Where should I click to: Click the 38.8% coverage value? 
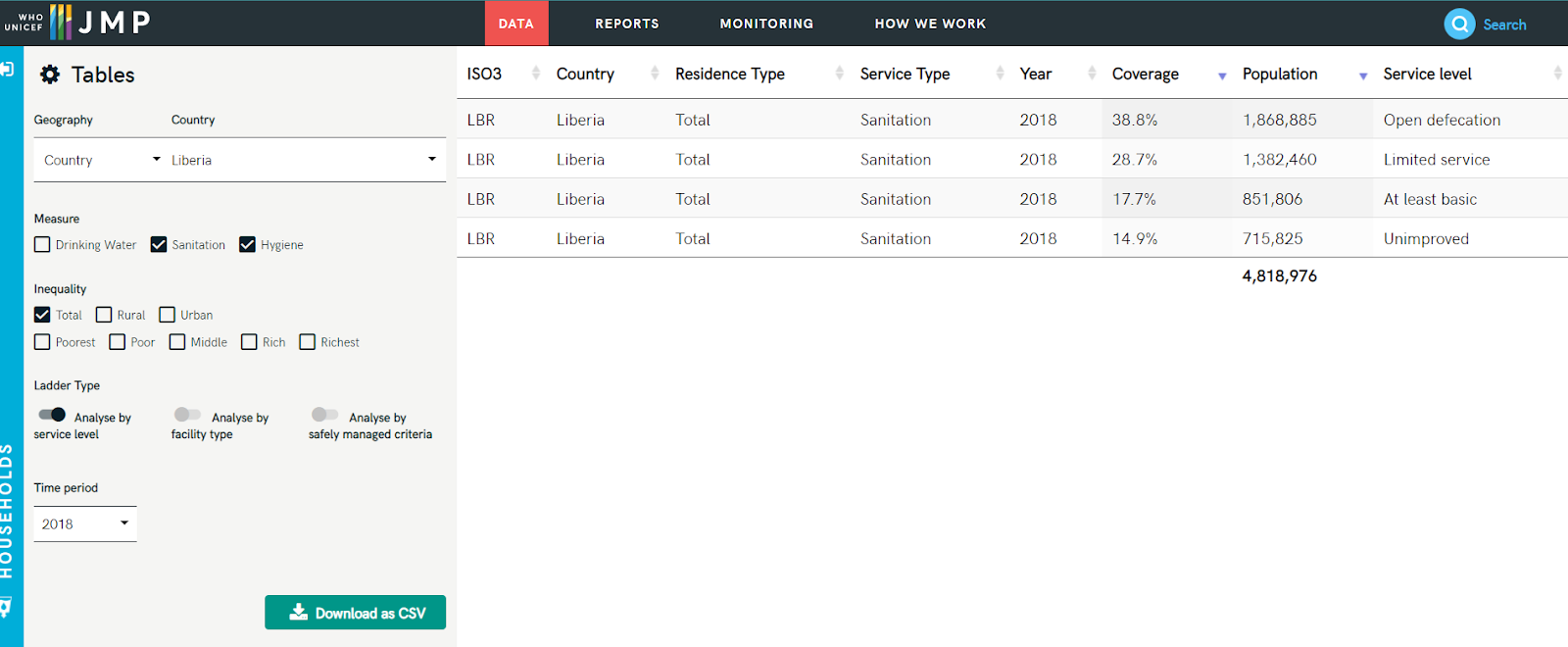pos(1135,120)
